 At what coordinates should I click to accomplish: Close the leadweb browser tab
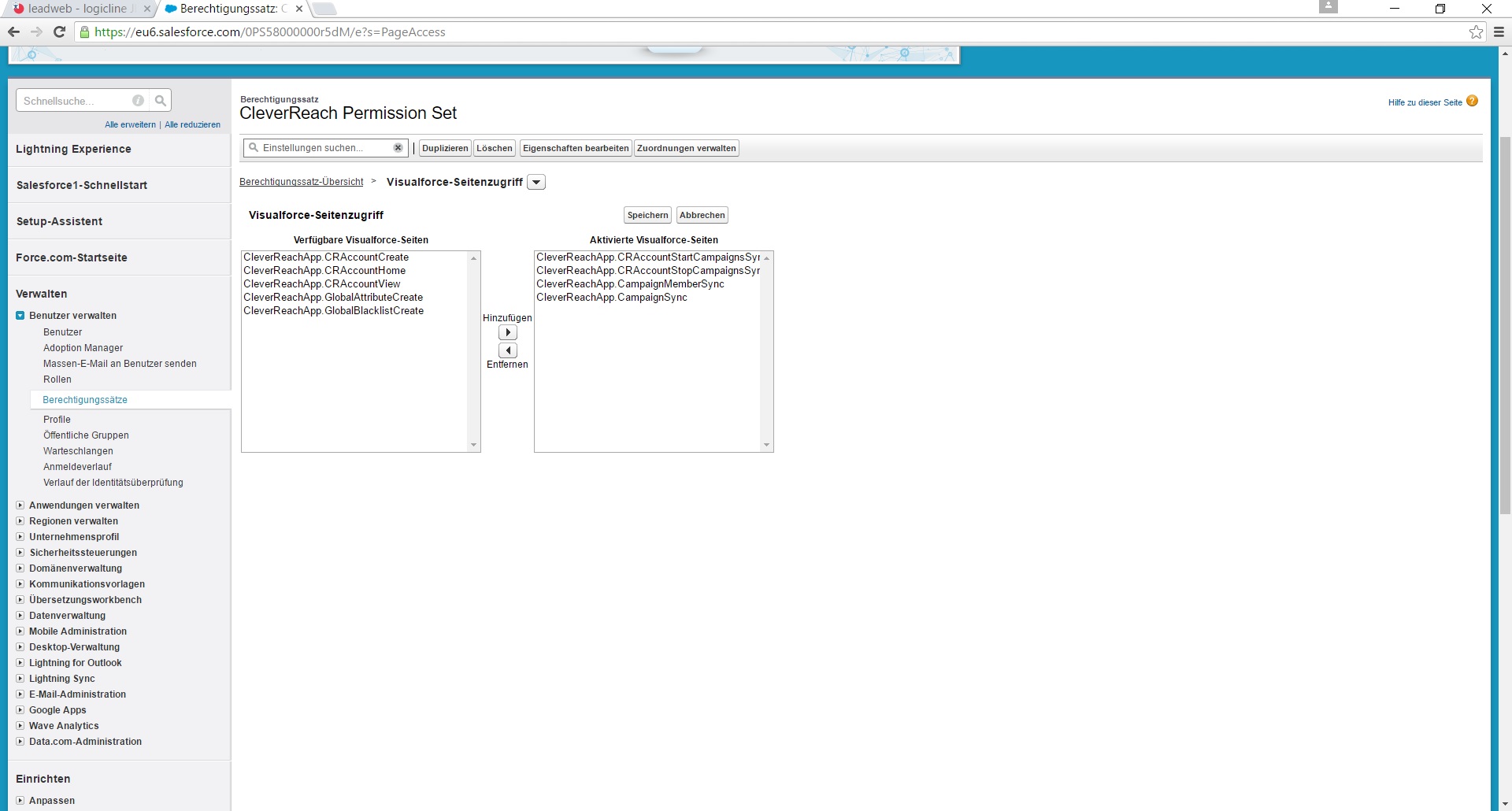click(146, 9)
